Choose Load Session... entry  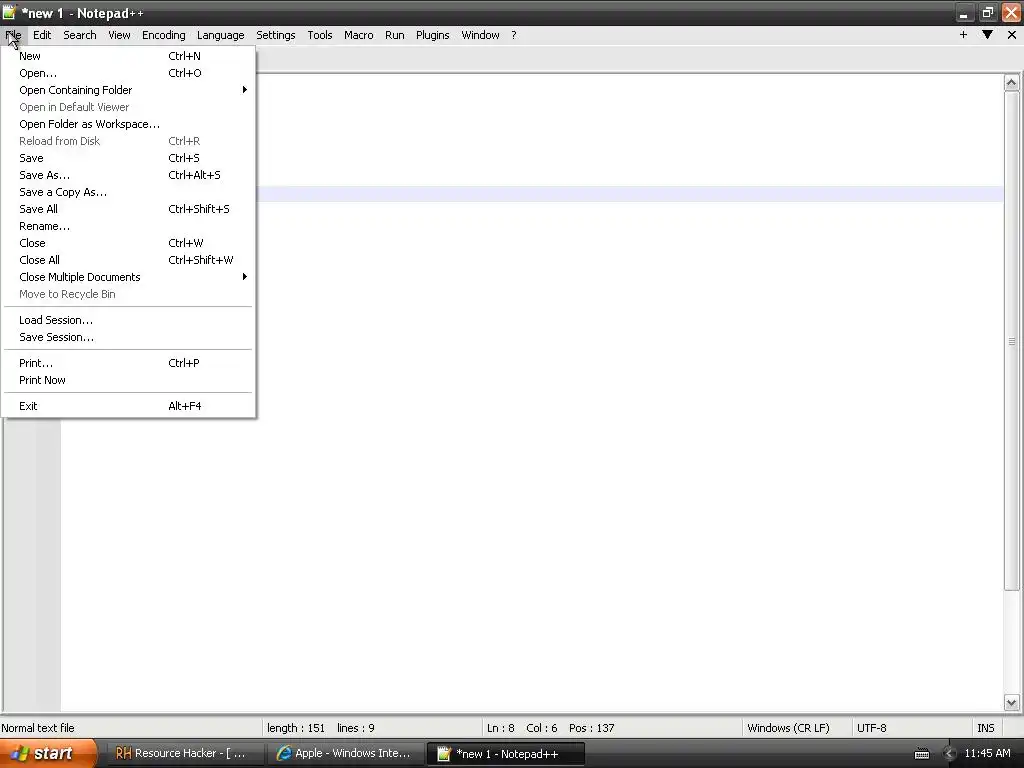coord(128,320)
